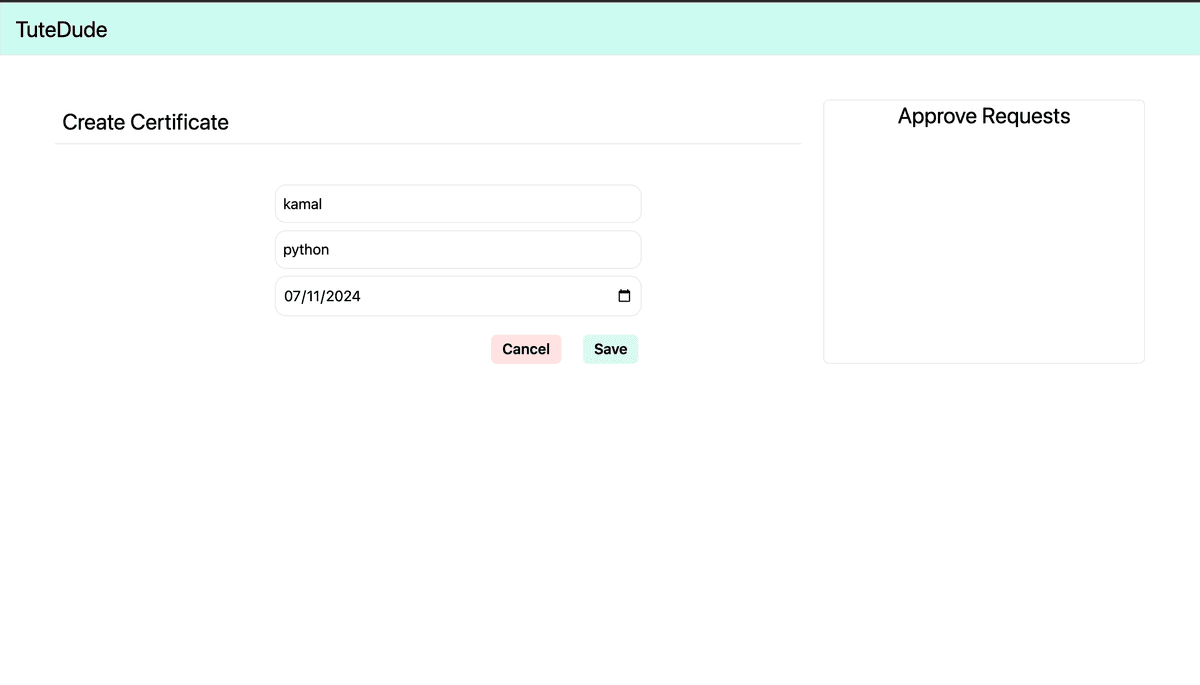The height and width of the screenshot is (685, 1200).
Task: Focus the course field containing python
Action: click(x=458, y=250)
